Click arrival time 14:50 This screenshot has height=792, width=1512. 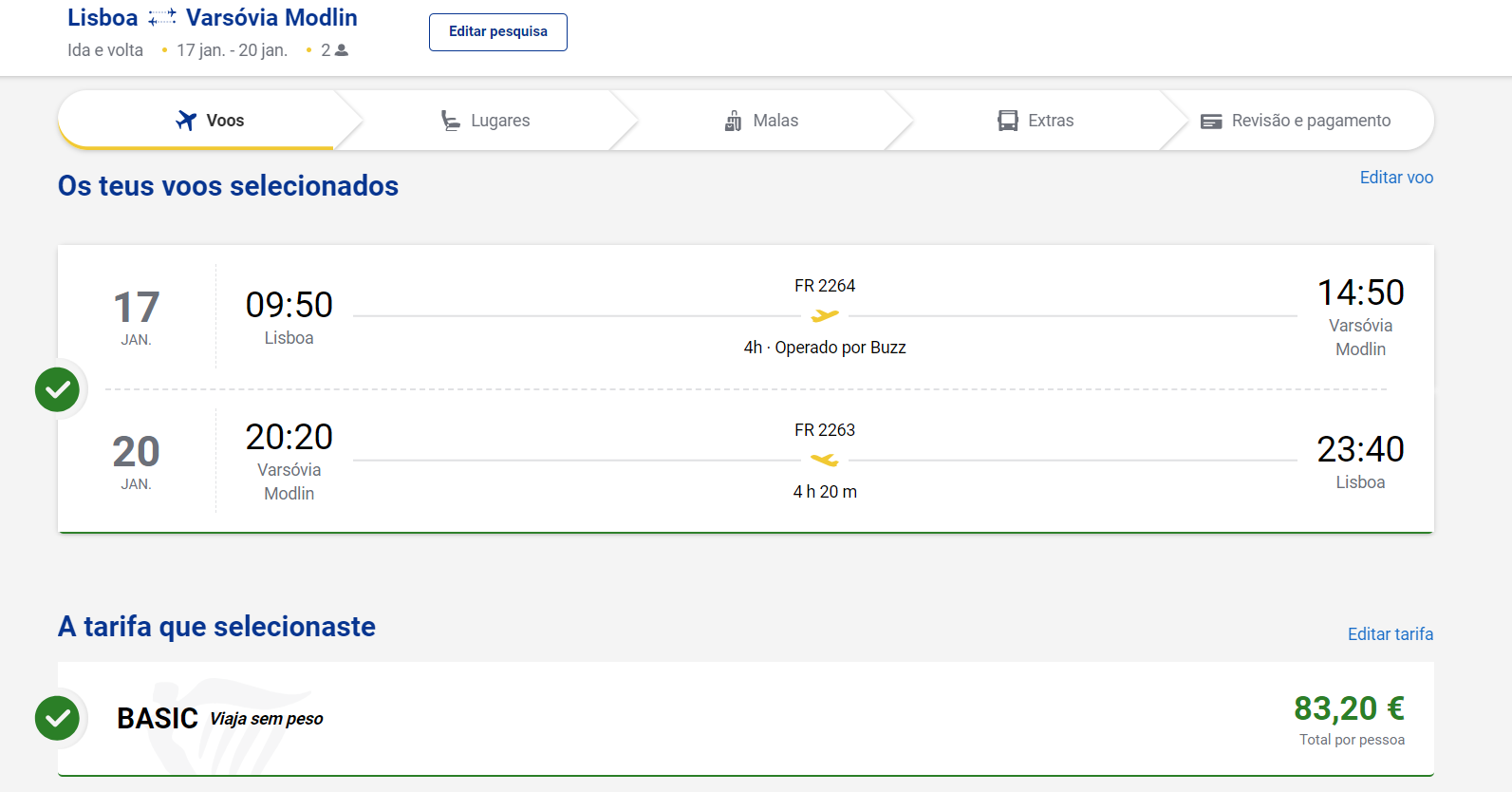[1360, 292]
